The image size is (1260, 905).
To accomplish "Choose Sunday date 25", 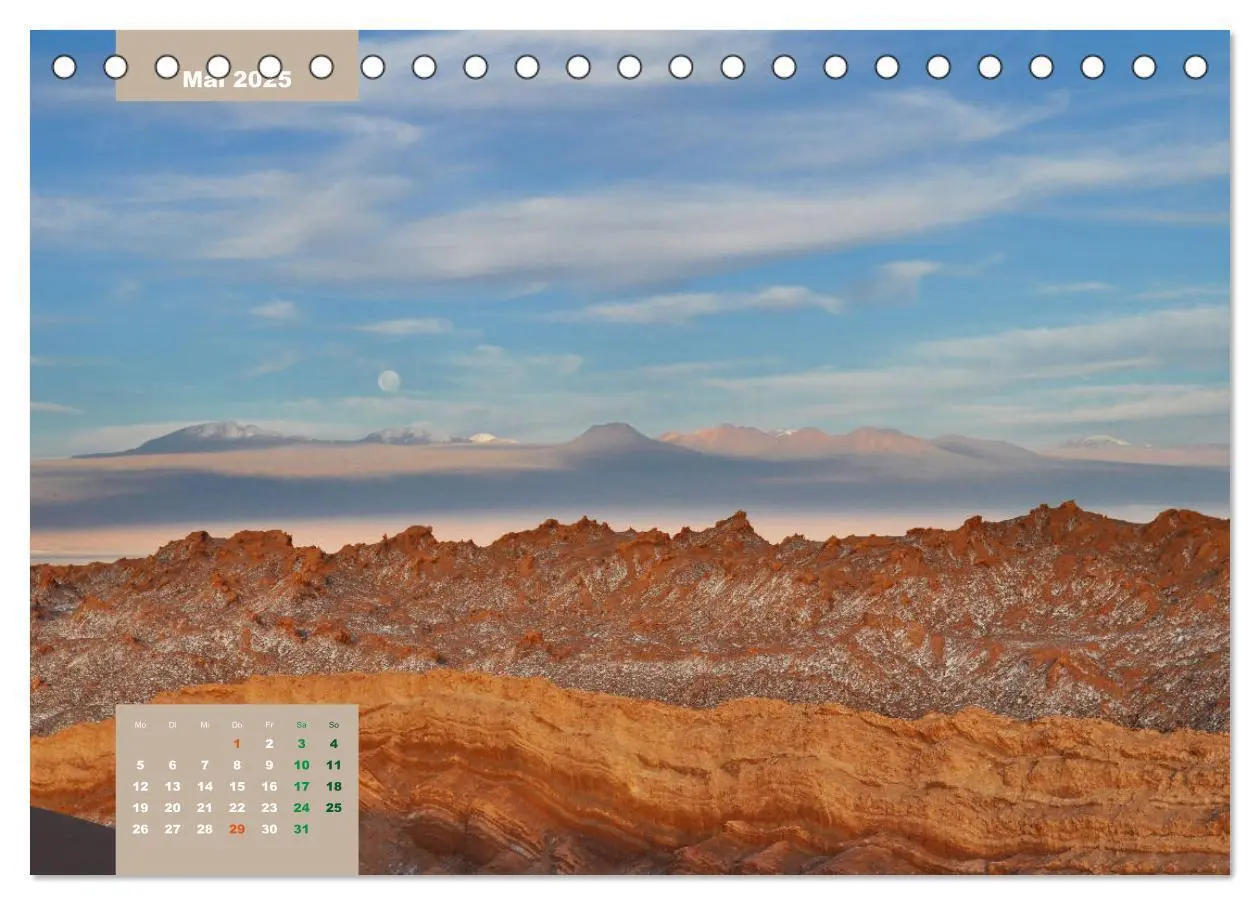I will [x=334, y=808].
